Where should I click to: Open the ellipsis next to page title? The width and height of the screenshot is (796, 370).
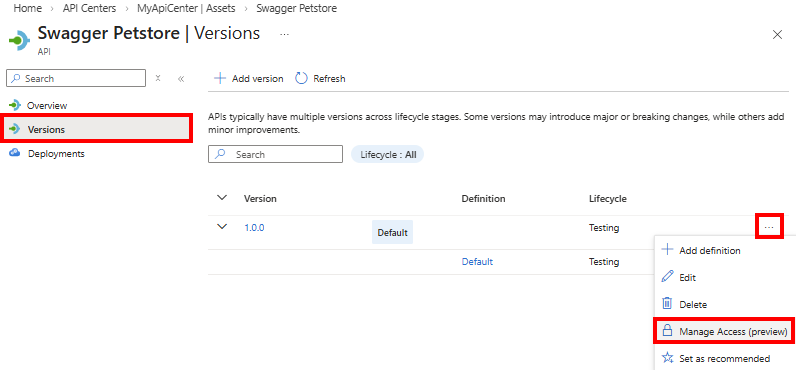[x=284, y=35]
